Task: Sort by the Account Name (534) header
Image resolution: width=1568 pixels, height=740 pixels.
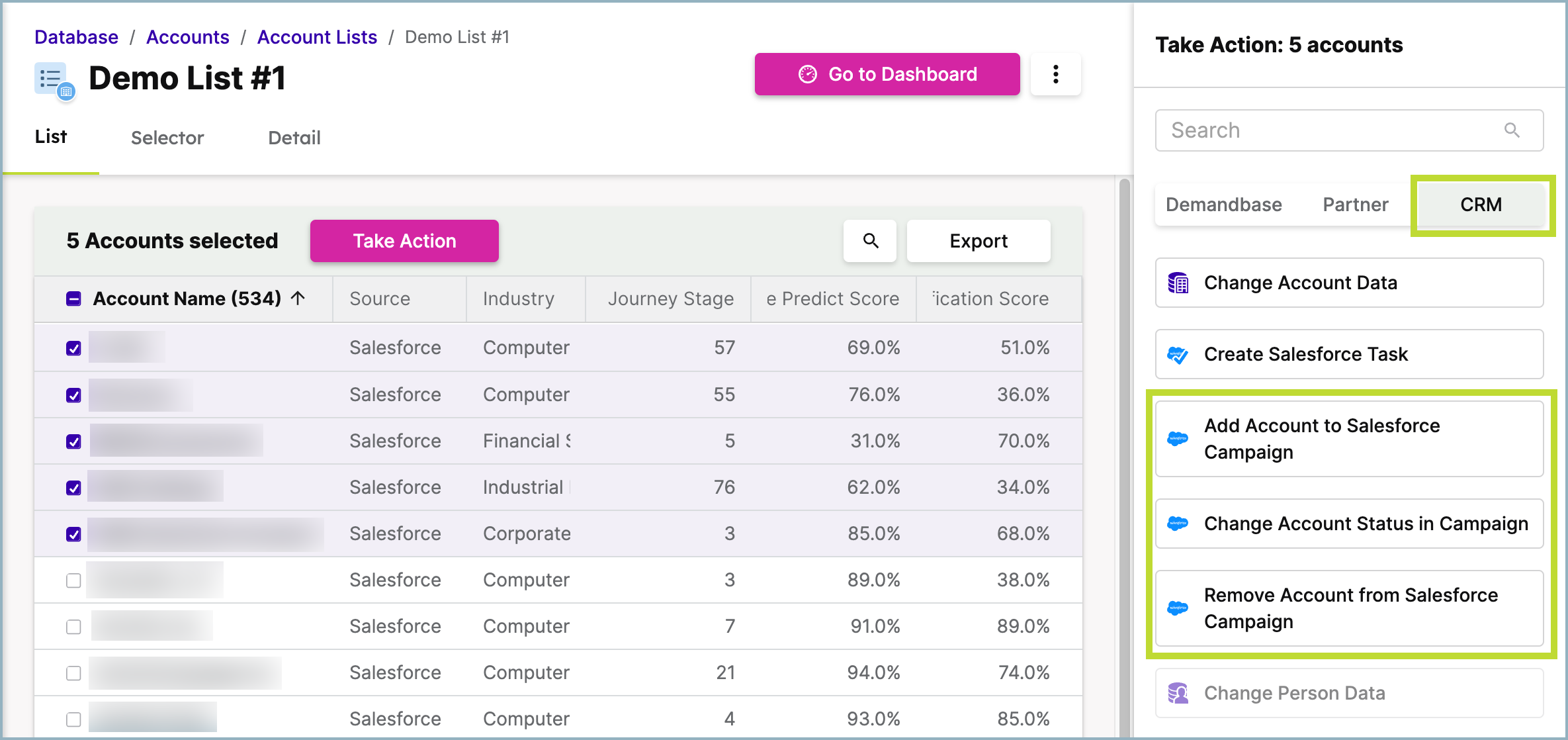Action: pyautogui.click(x=187, y=299)
